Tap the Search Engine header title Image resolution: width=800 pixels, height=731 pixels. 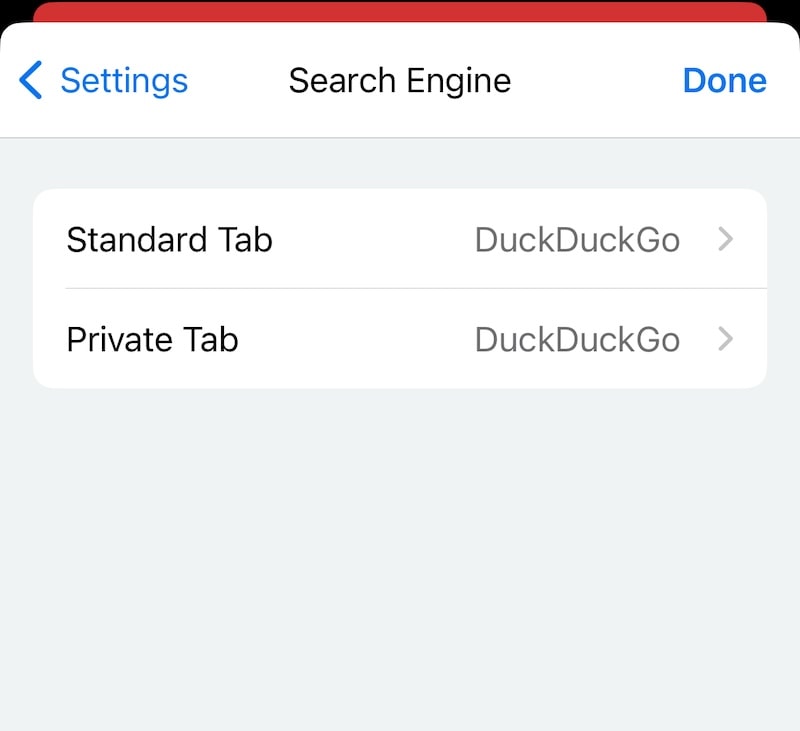399,80
